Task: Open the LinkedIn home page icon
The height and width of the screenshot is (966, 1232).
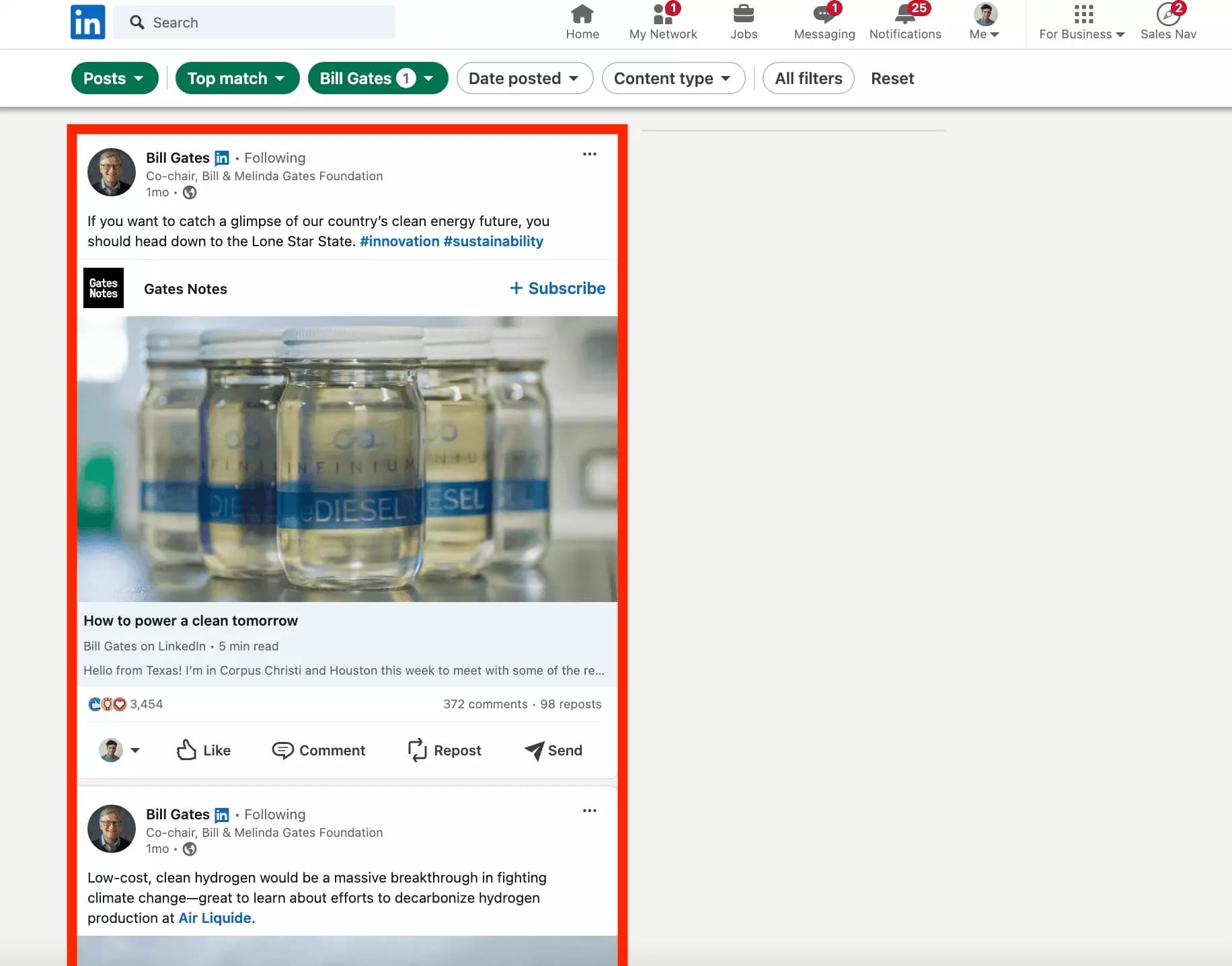Action: tap(582, 16)
